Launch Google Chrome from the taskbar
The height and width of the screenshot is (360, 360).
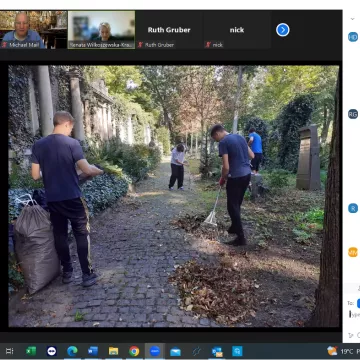pyautogui.click(x=134, y=351)
